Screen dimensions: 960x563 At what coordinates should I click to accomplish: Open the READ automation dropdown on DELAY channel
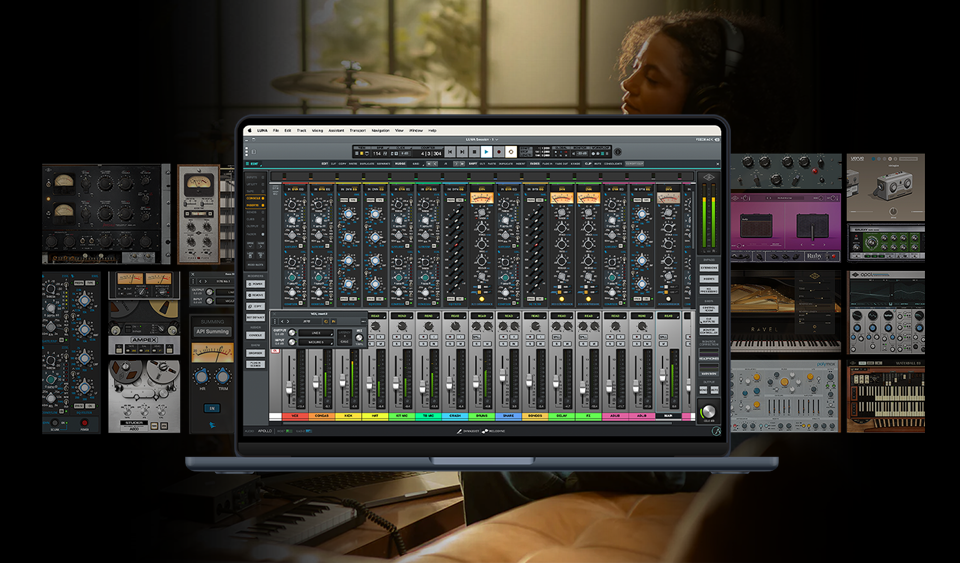[561, 315]
